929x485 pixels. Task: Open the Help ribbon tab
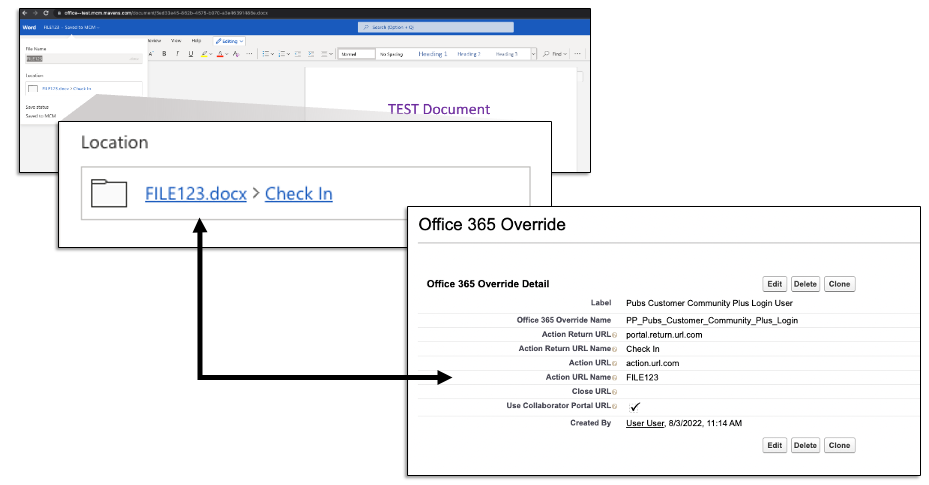[196, 41]
